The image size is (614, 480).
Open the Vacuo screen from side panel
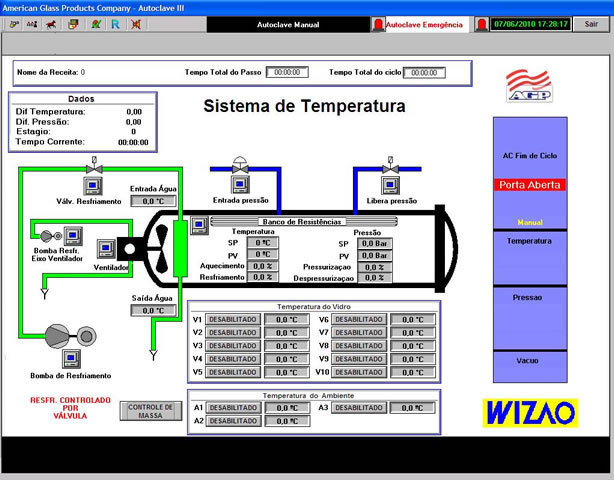[x=530, y=367]
